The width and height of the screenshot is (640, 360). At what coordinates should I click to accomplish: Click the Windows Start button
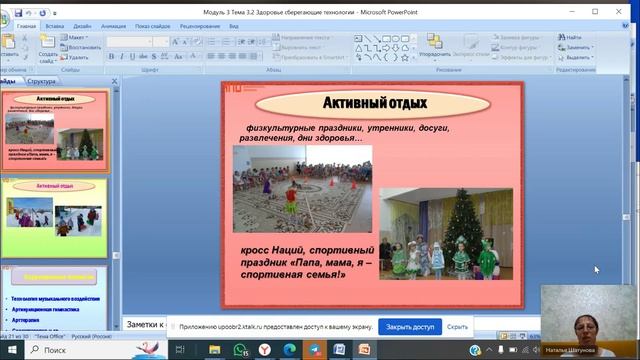12,350
